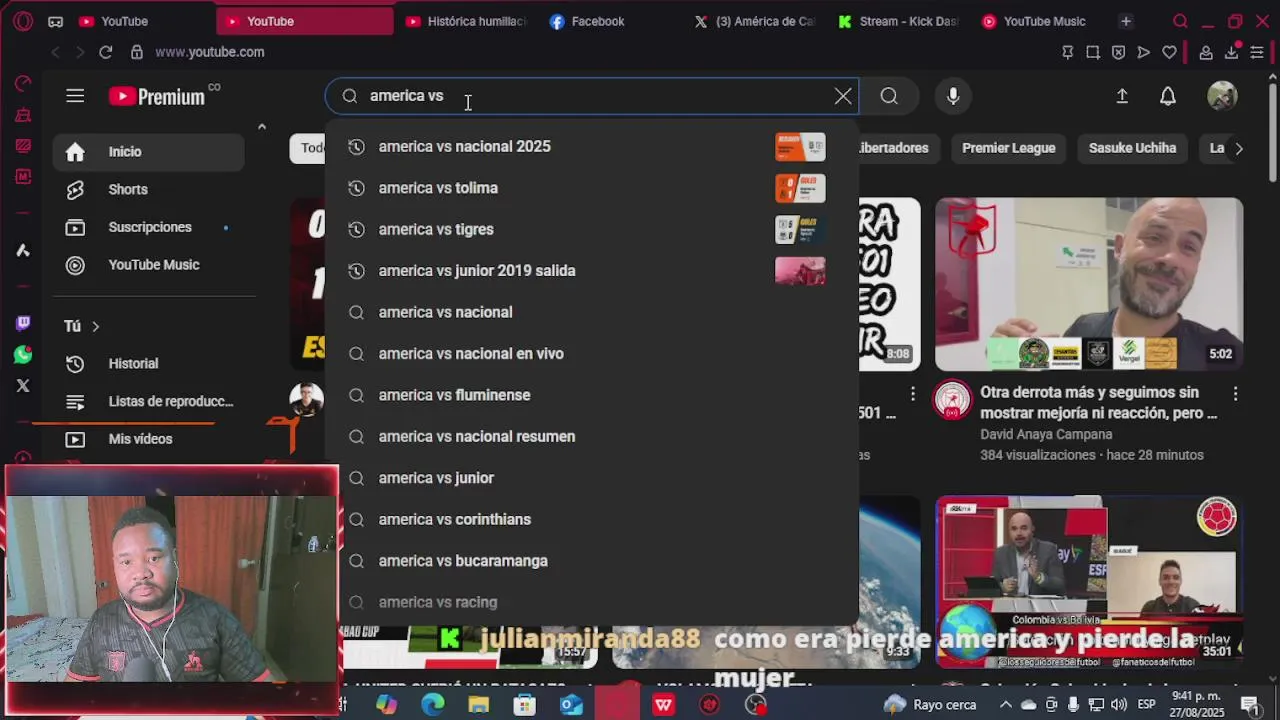Open Microsoft Store from the taskbar
Viewport: 1280px width, 720px height.
click(x=525, y=705)
